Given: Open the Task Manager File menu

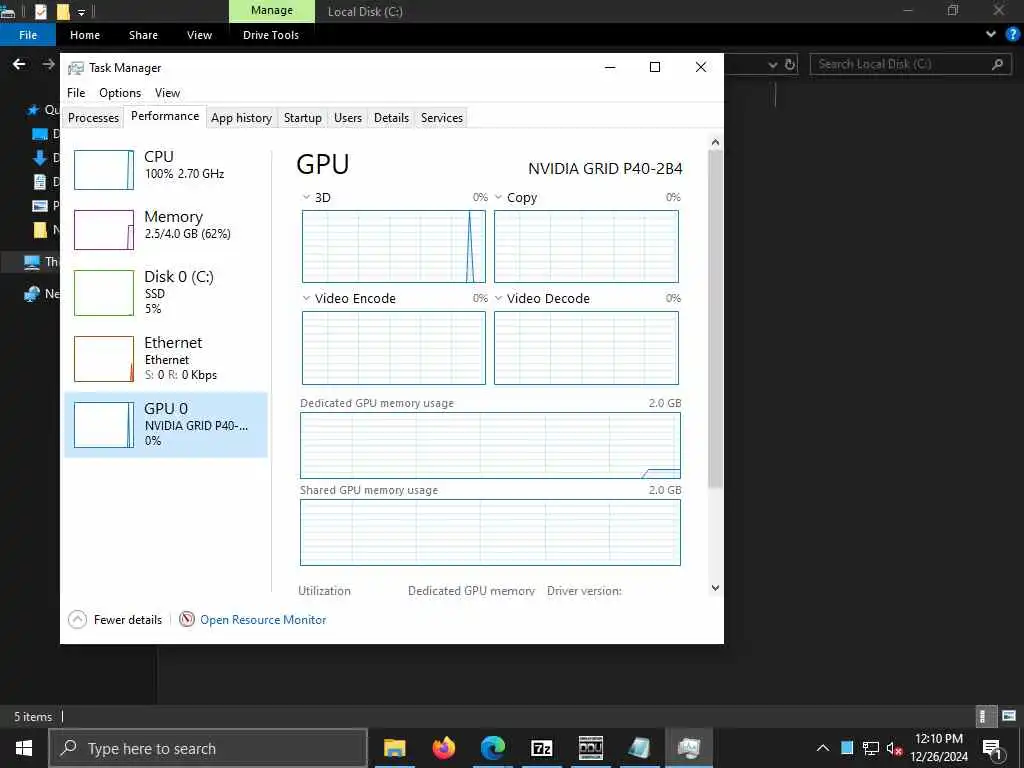Looking at the screenshot, I should pos(76,93).
